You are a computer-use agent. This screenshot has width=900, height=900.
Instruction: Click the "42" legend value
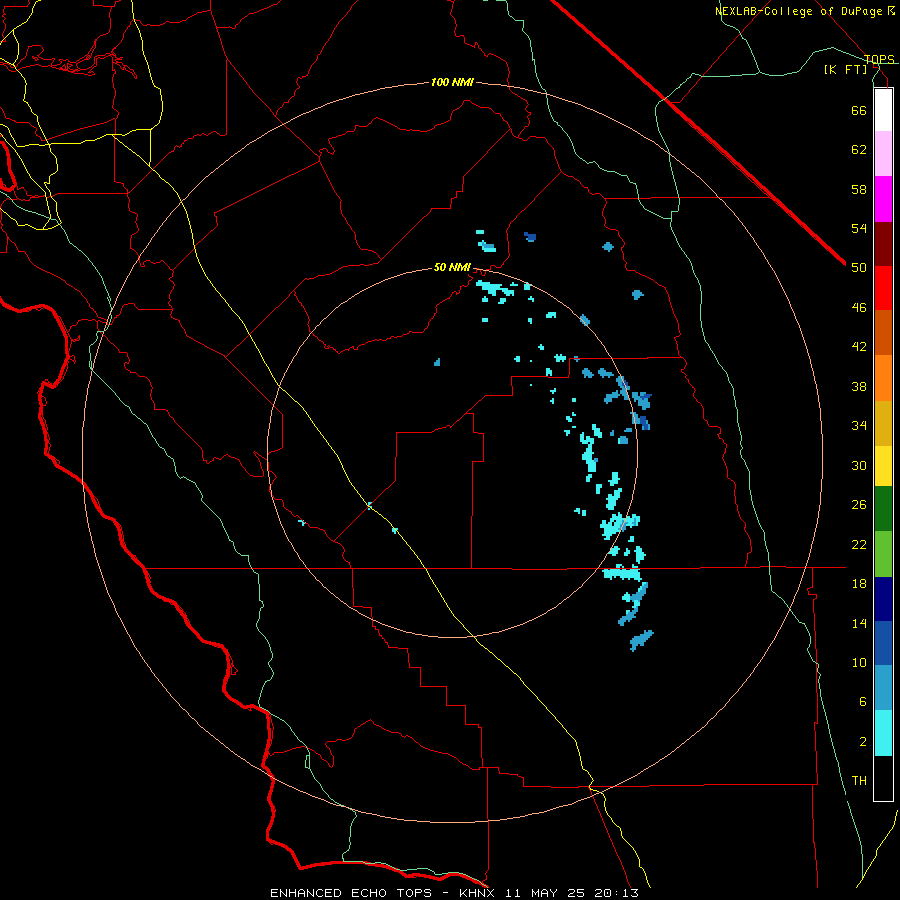click(x=859, y=347)
